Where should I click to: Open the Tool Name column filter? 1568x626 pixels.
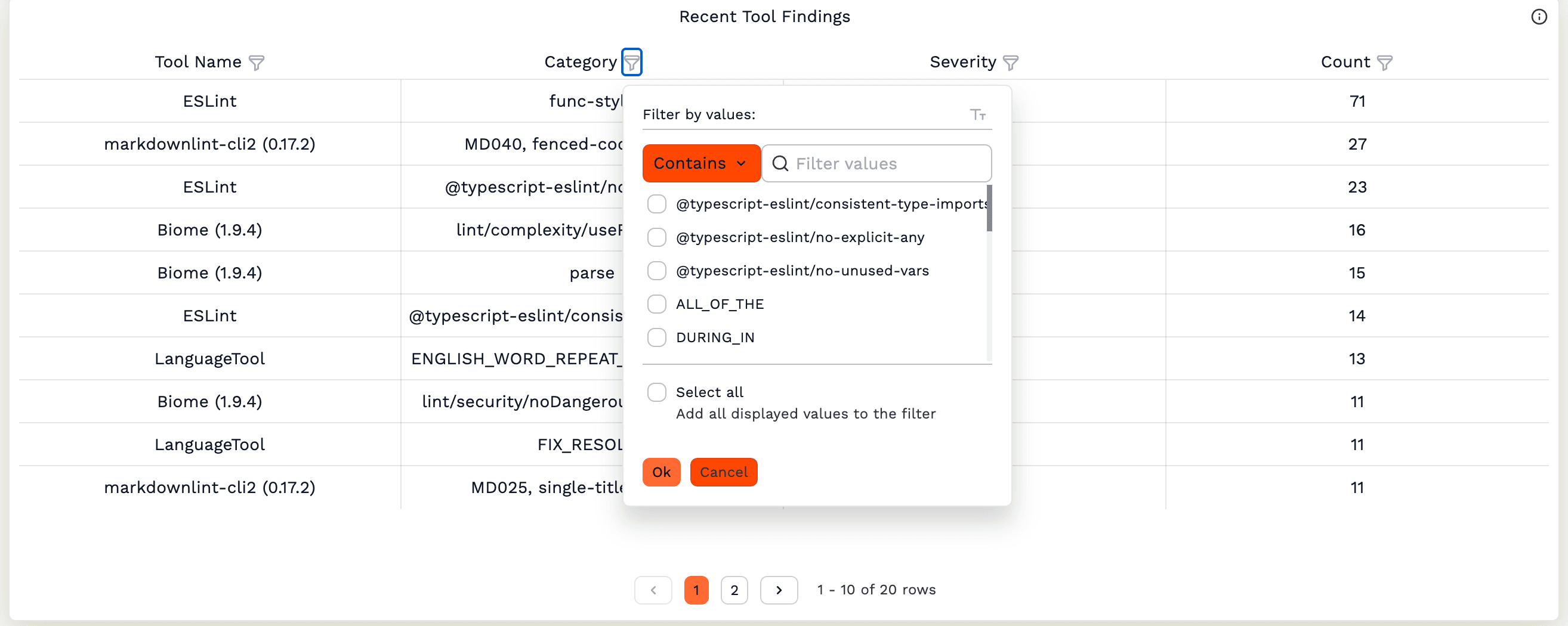click(257, 63)
